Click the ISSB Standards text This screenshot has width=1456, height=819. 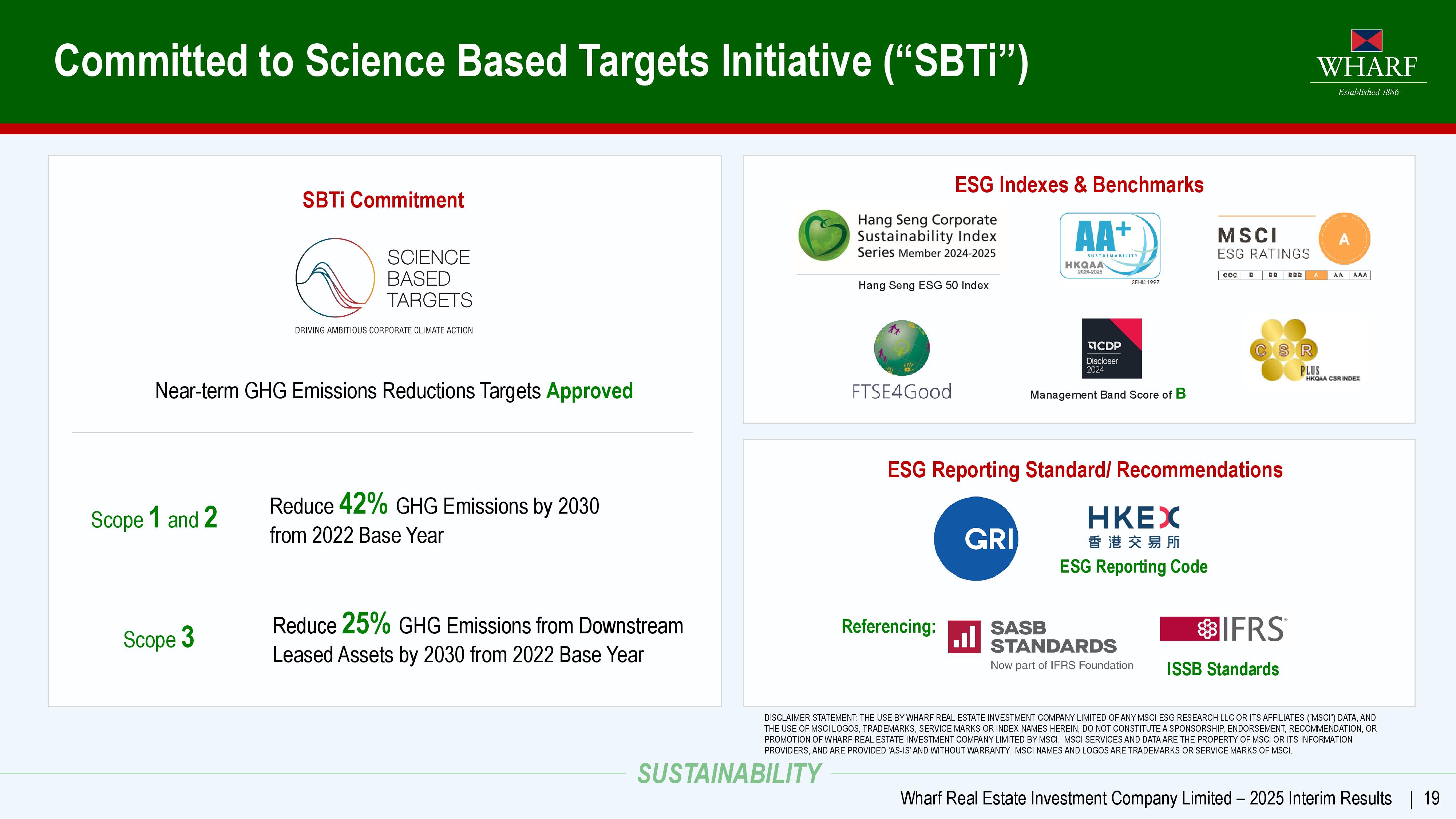1223,669
